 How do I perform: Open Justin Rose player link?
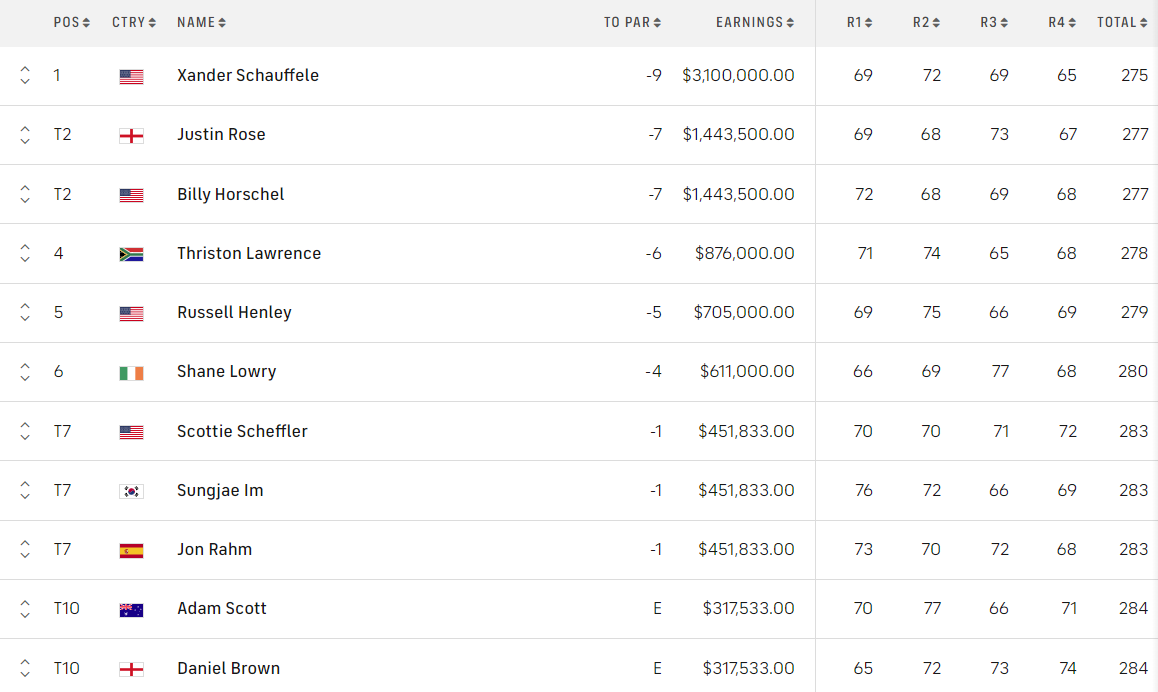221,135
